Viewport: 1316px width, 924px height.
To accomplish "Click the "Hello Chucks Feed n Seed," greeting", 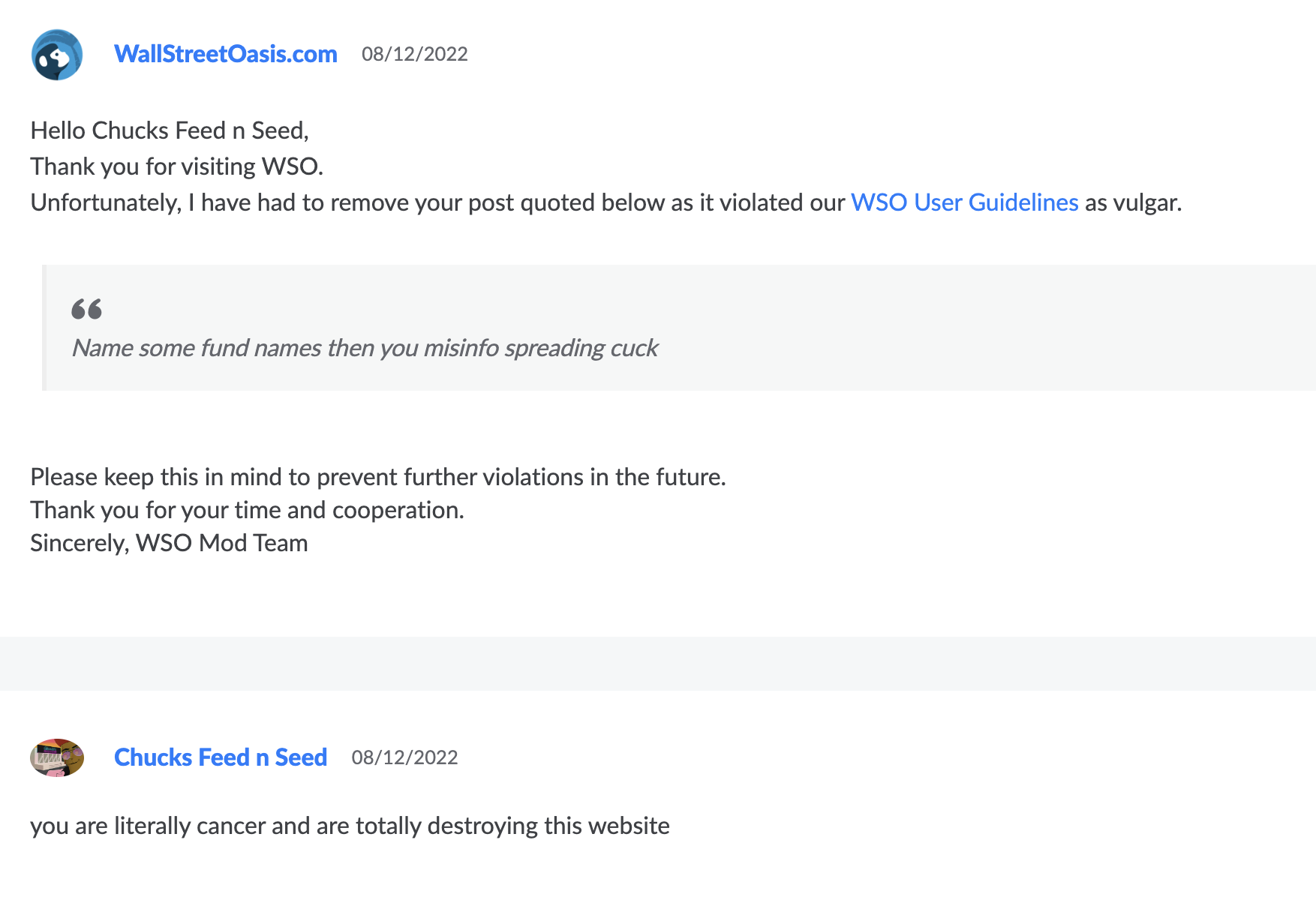I will (170, 130).
